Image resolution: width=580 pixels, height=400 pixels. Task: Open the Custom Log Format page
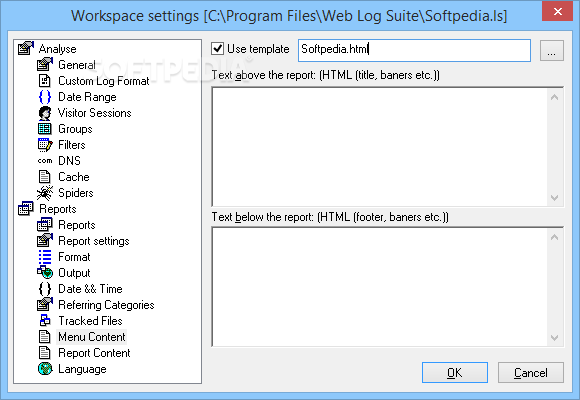pos(104,81)
